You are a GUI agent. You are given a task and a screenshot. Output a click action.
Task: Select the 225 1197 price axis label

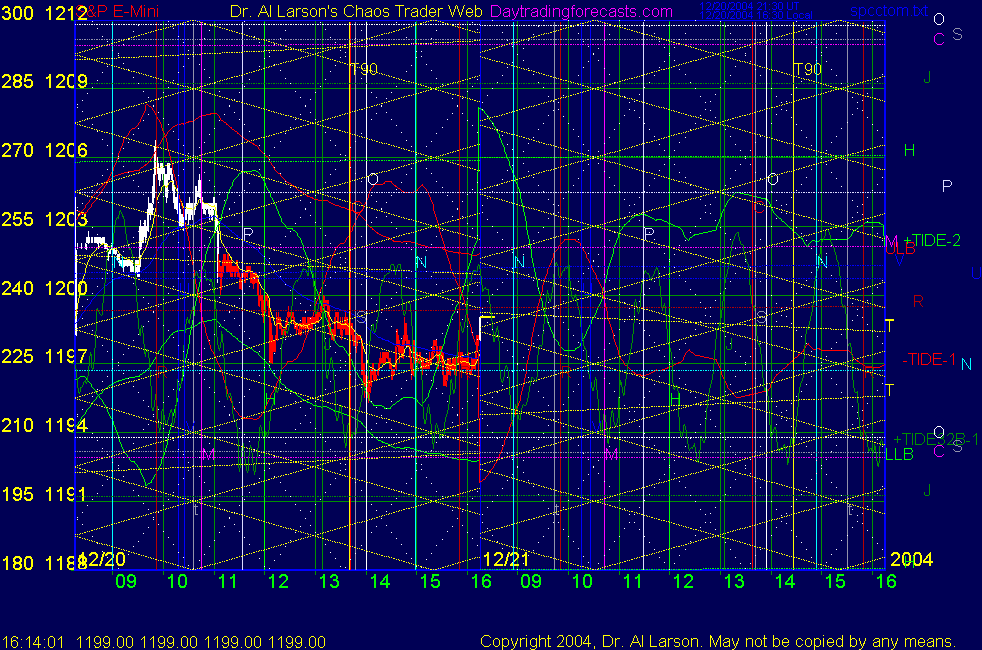coord(44,356)
